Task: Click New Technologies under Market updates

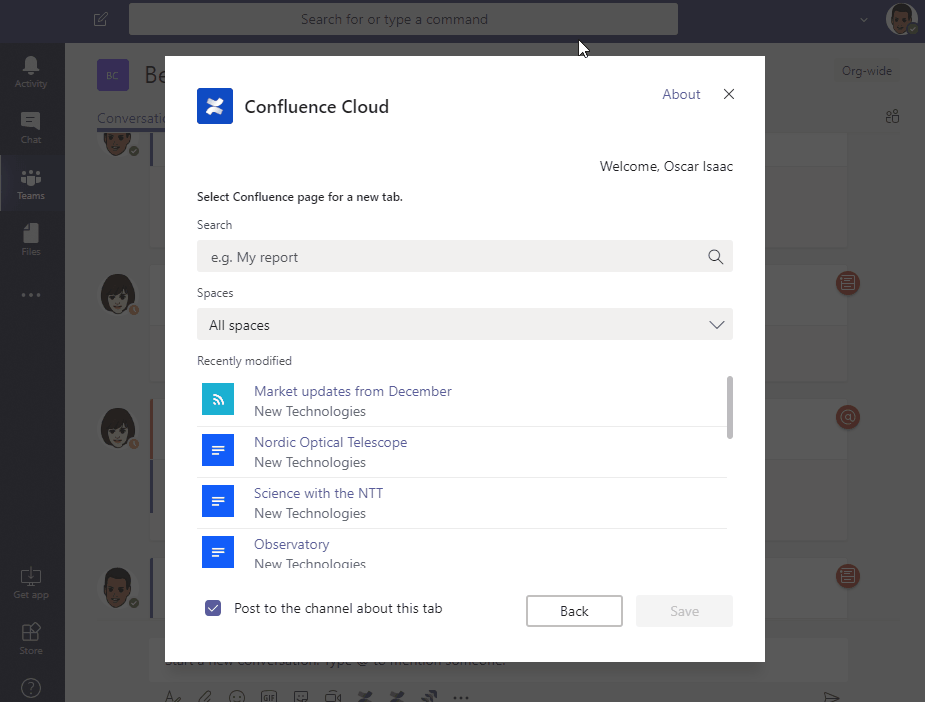Action: point(310,411)
